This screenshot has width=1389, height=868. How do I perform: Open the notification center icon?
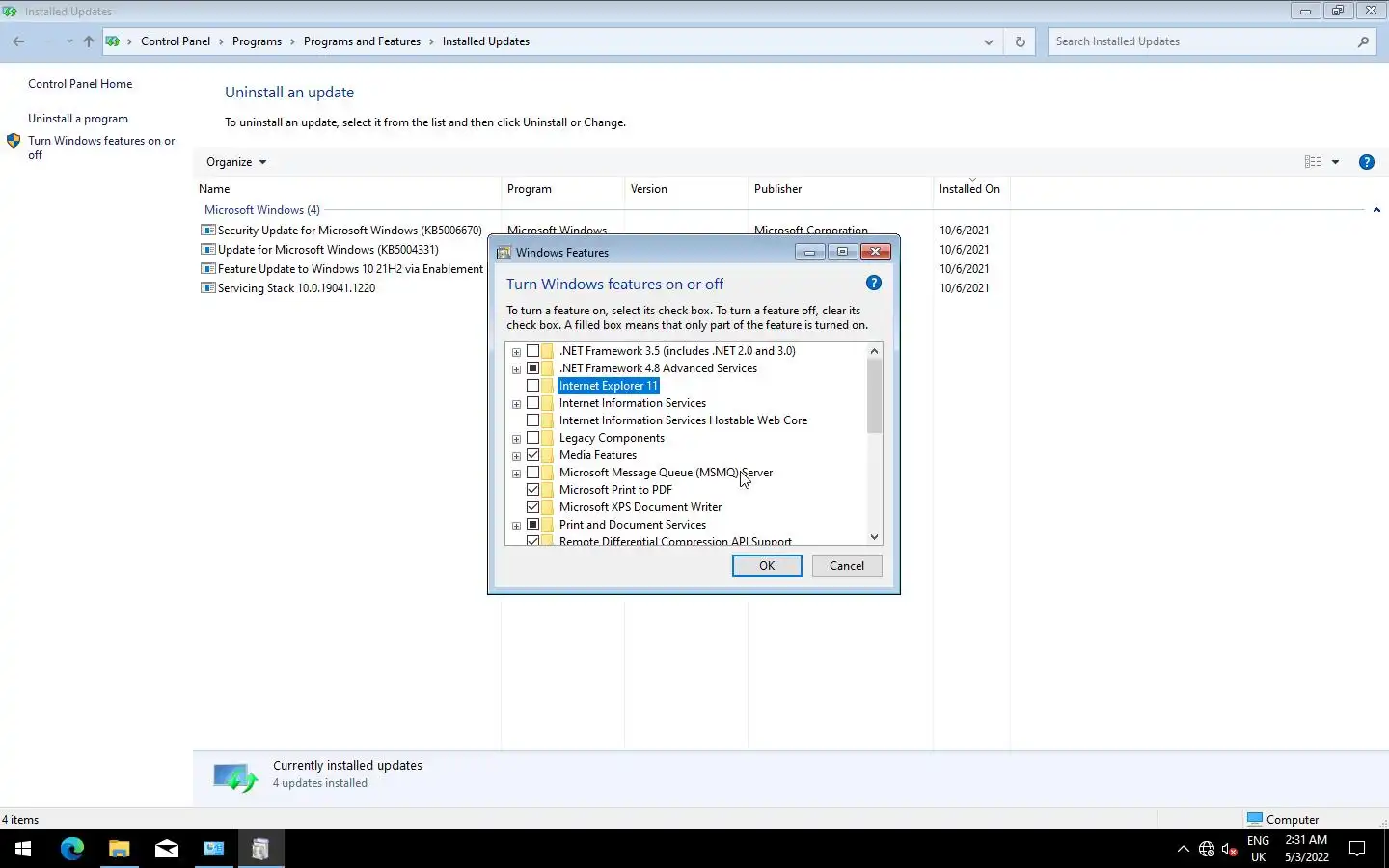coord(1357,849)
